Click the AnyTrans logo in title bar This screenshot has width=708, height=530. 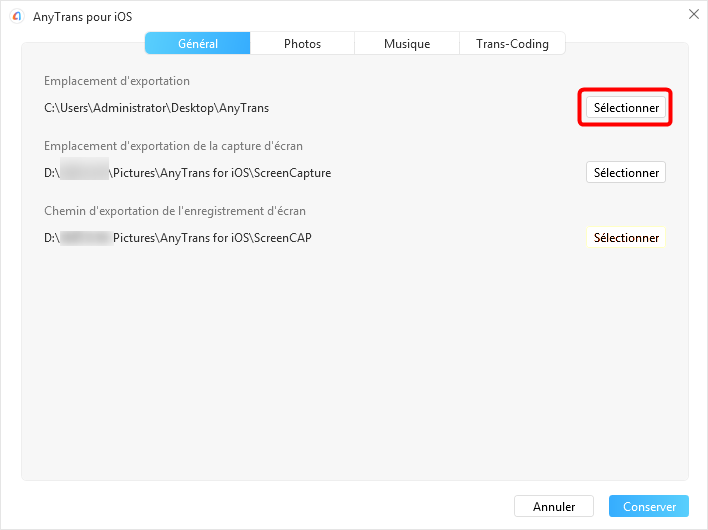(17, 16)
